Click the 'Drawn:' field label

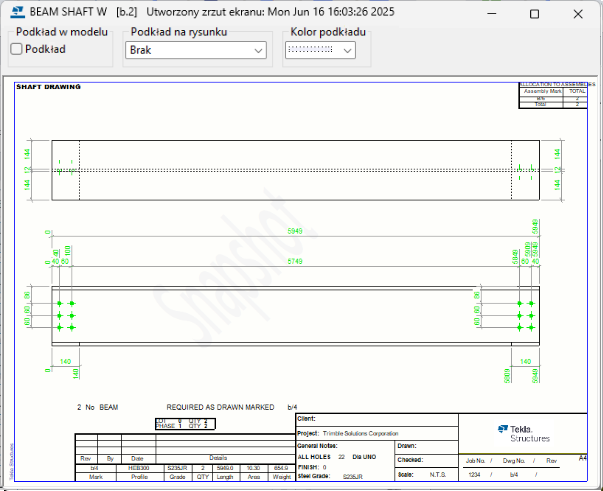click(x=407, y=446)
